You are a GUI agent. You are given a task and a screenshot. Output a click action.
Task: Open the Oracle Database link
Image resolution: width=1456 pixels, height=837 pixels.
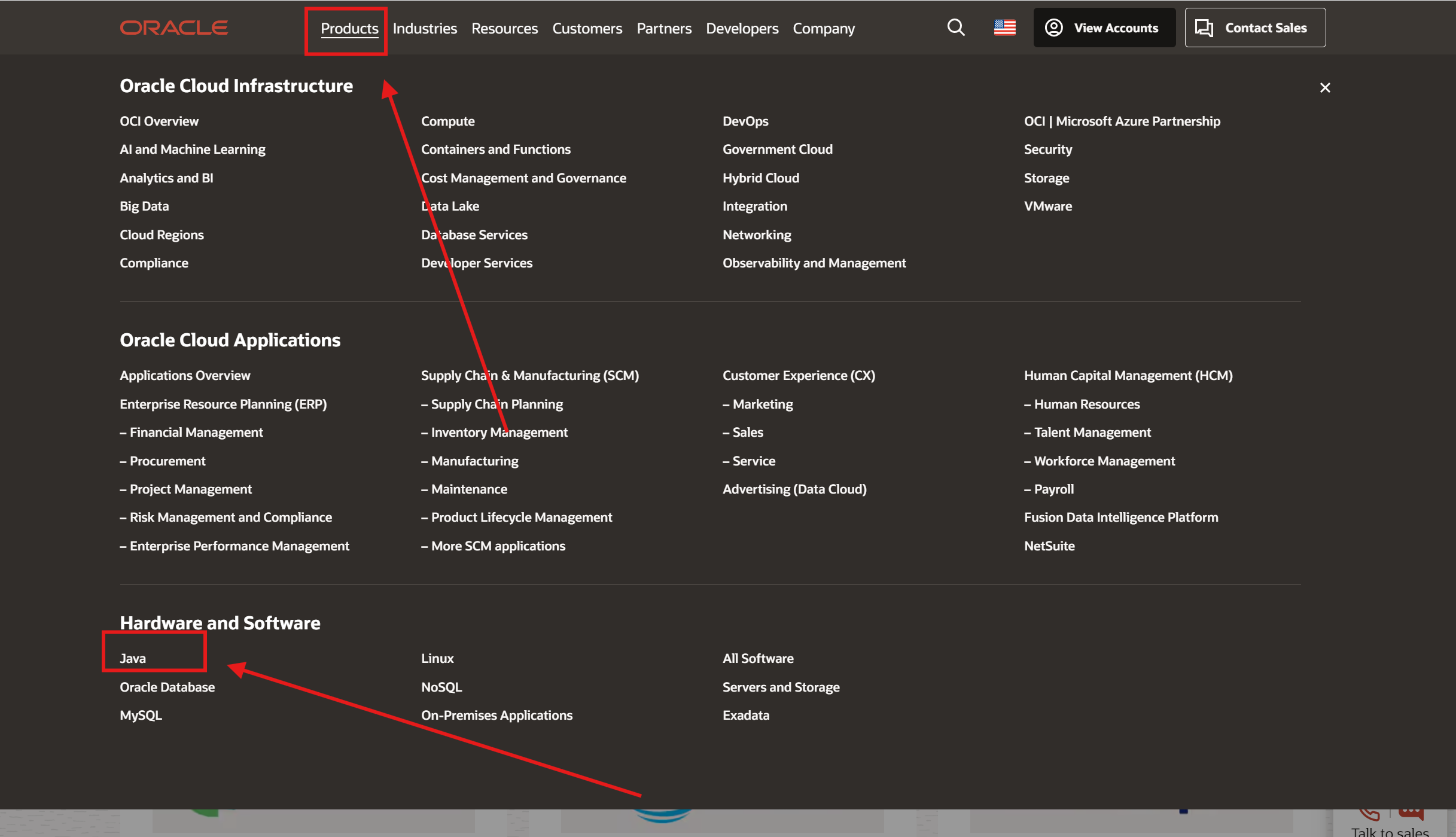[167, 687]
